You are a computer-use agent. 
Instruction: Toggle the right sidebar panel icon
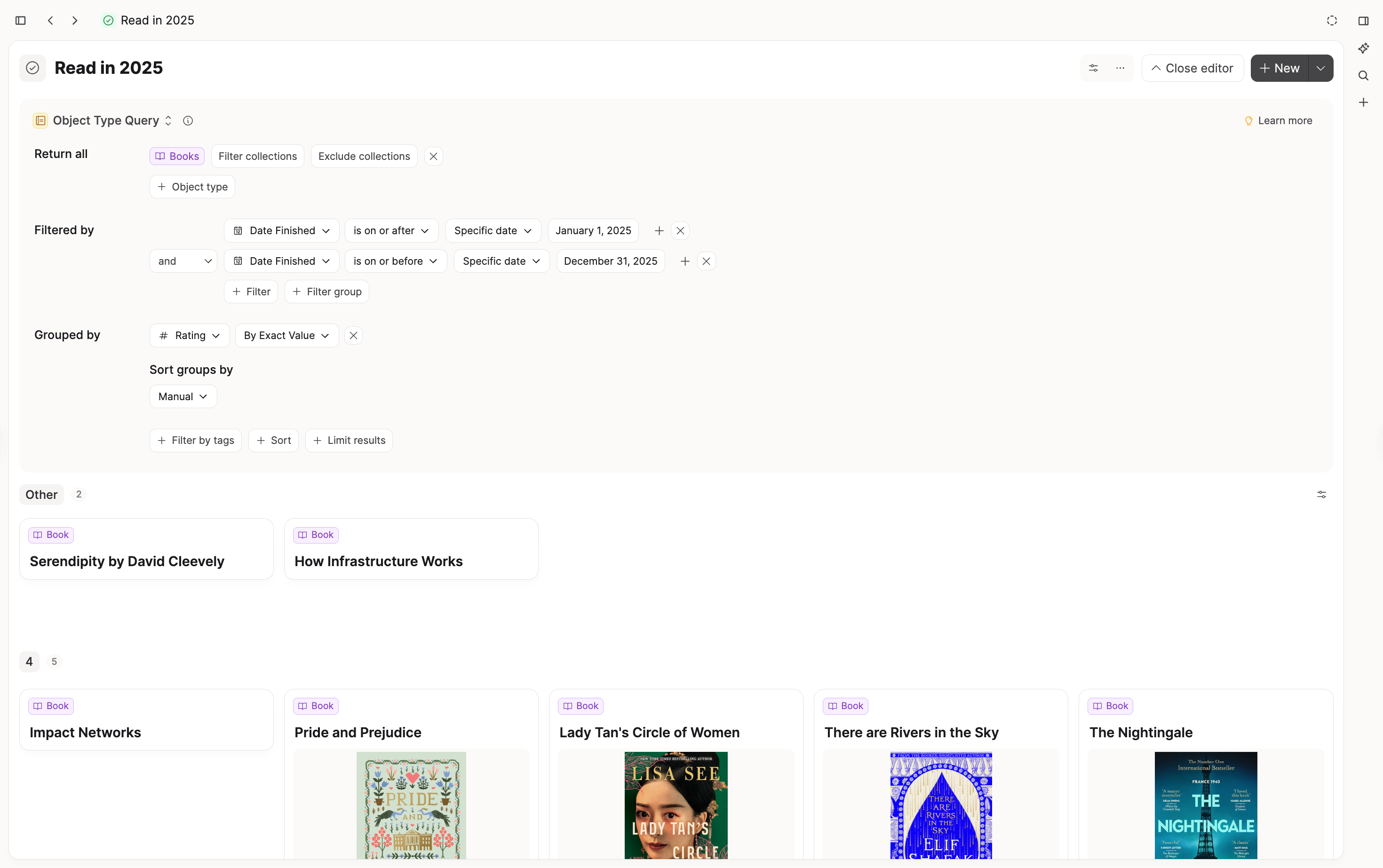pos(1363,21)
